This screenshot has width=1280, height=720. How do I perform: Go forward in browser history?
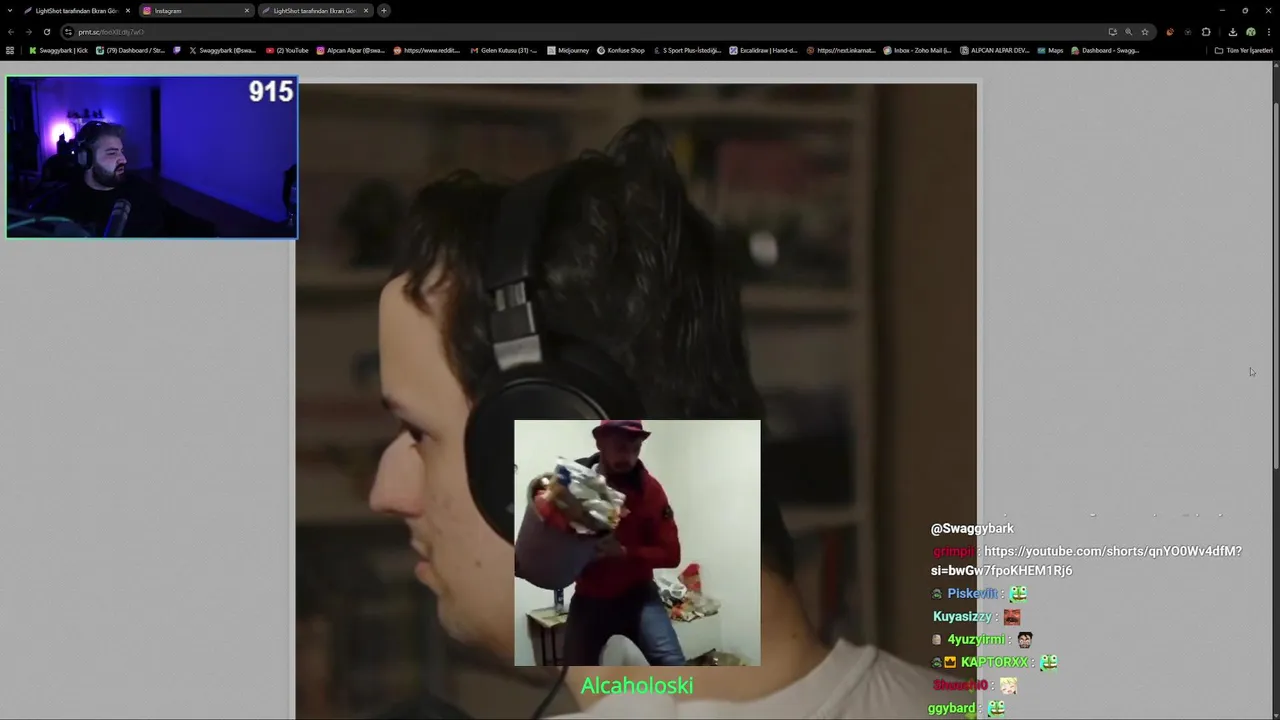[28, 32]
